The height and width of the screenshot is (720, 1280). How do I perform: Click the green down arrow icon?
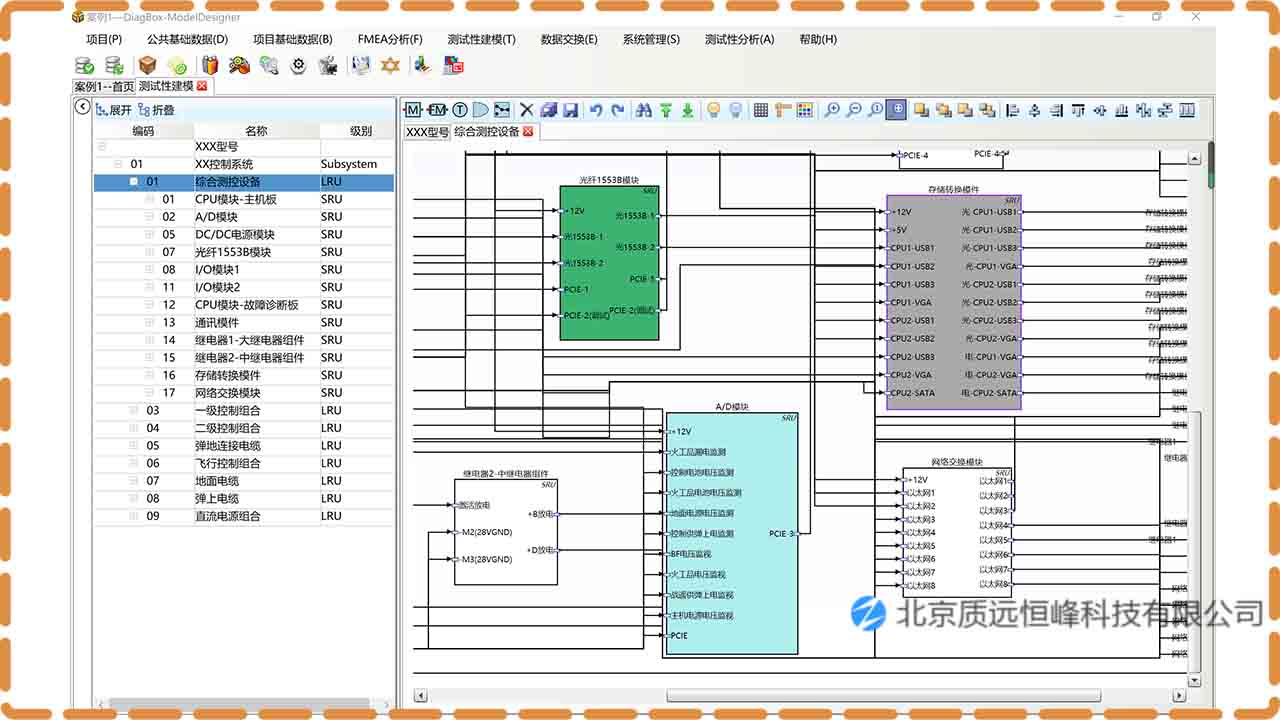(x=688, y=110)
